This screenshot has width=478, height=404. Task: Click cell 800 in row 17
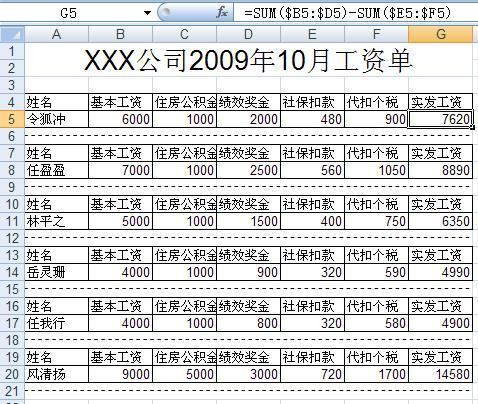[248, 323]
